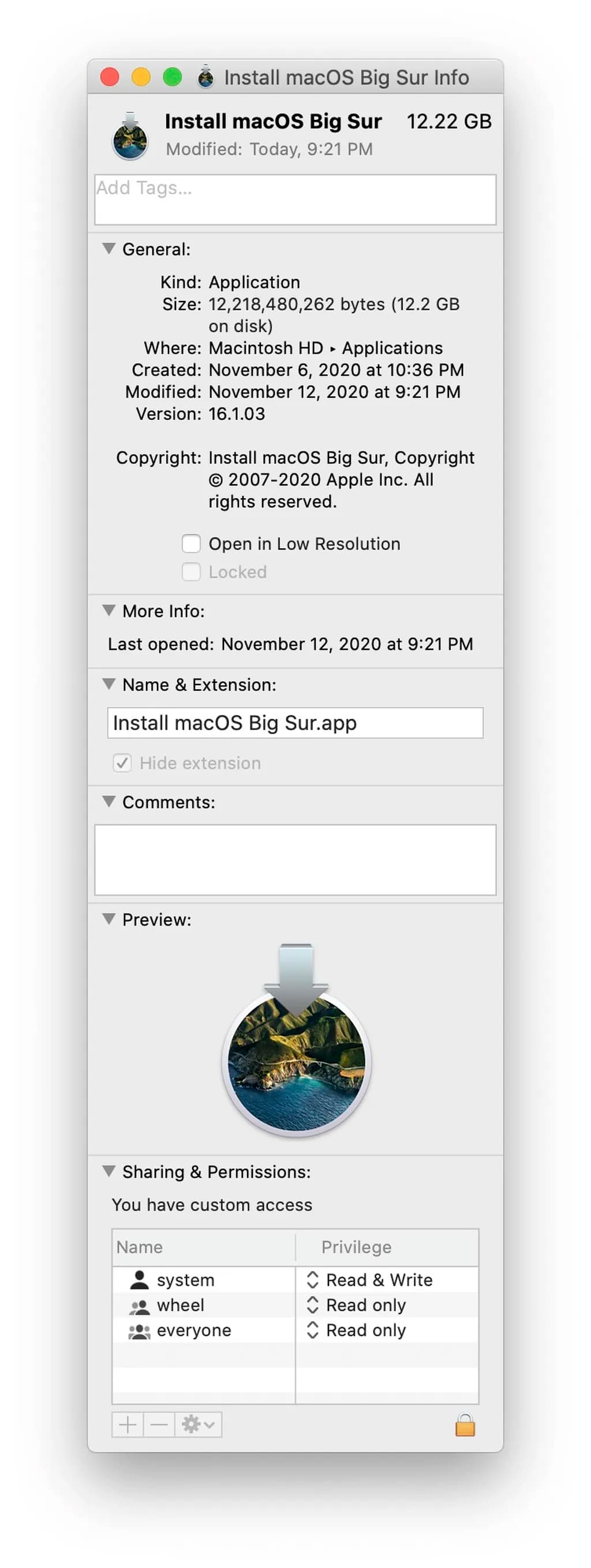591x1568 pixels.
Task: Click the installer icon in the header
Action: point(130,137)
